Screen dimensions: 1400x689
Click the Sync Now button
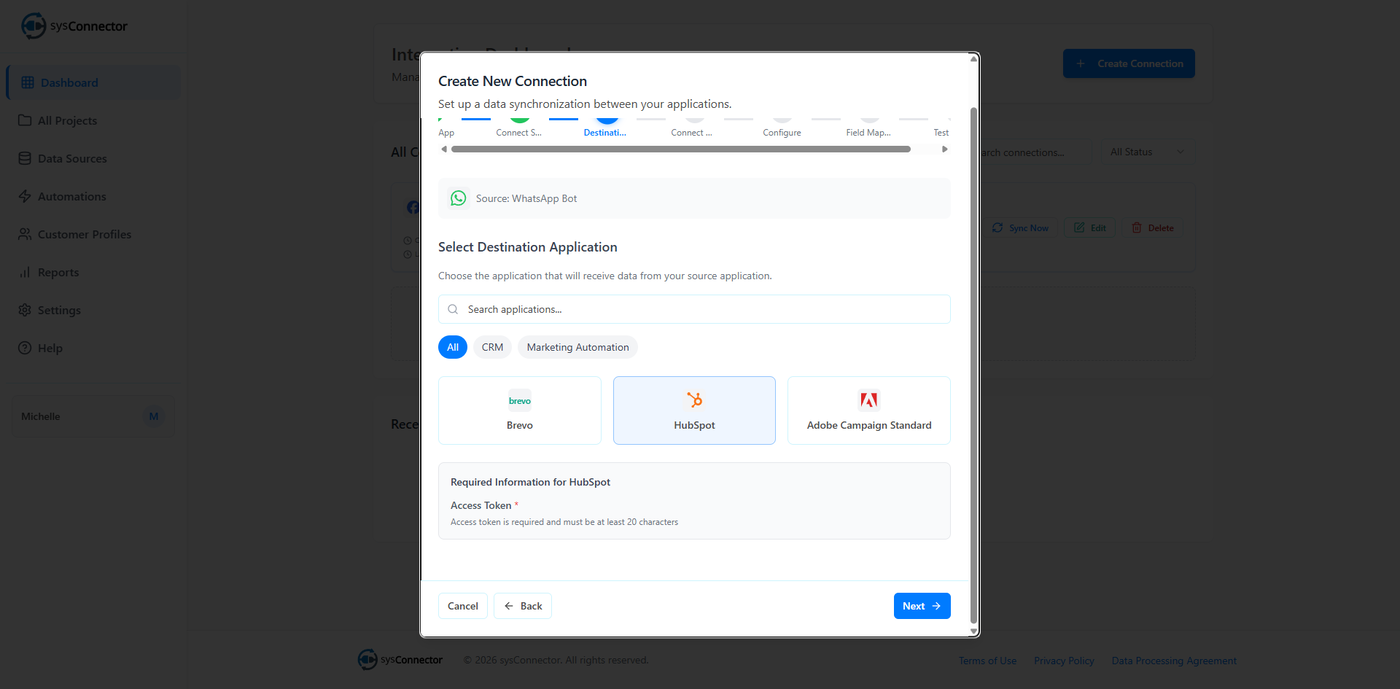tap(1020, 228)
